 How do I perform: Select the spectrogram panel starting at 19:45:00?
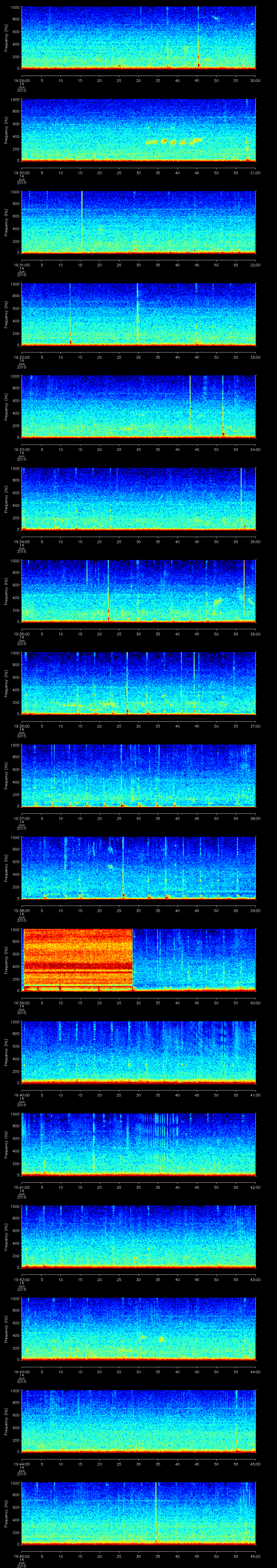point(139,1513)
